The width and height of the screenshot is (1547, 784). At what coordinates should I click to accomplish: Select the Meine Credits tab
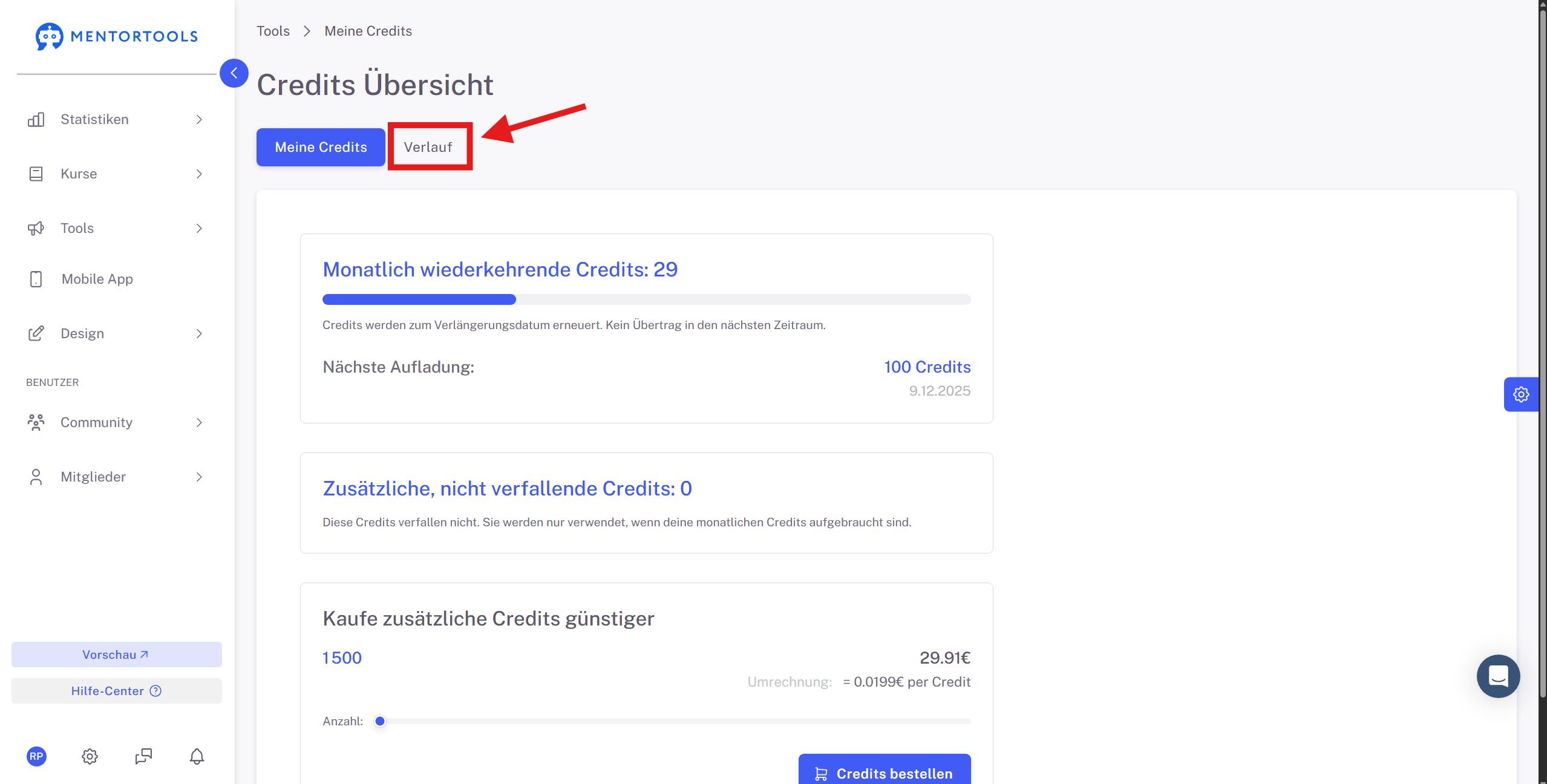pos(321,147)
